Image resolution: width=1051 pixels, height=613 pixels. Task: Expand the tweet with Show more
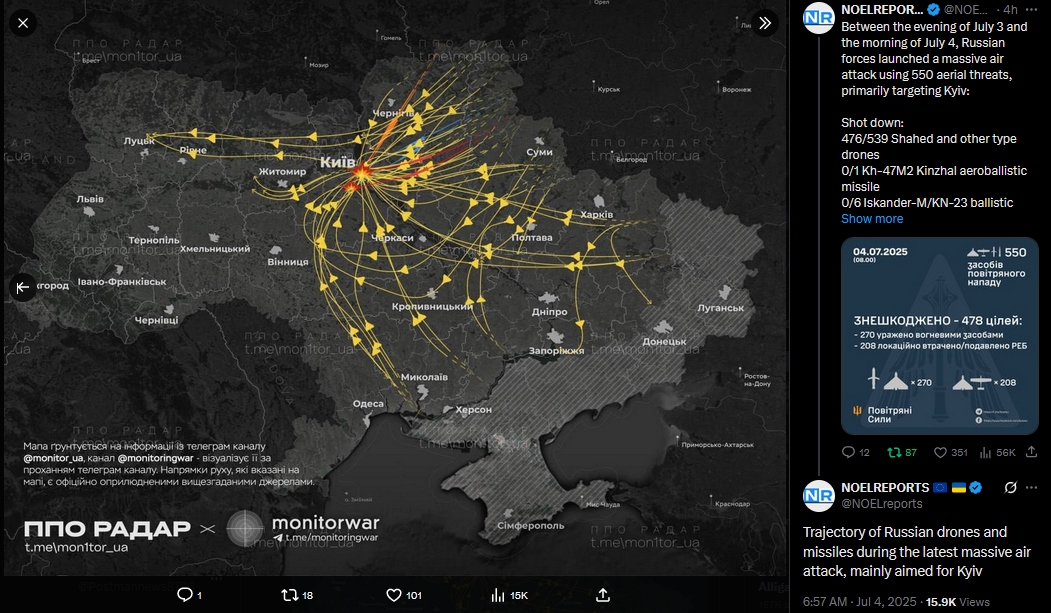point(872,218)
